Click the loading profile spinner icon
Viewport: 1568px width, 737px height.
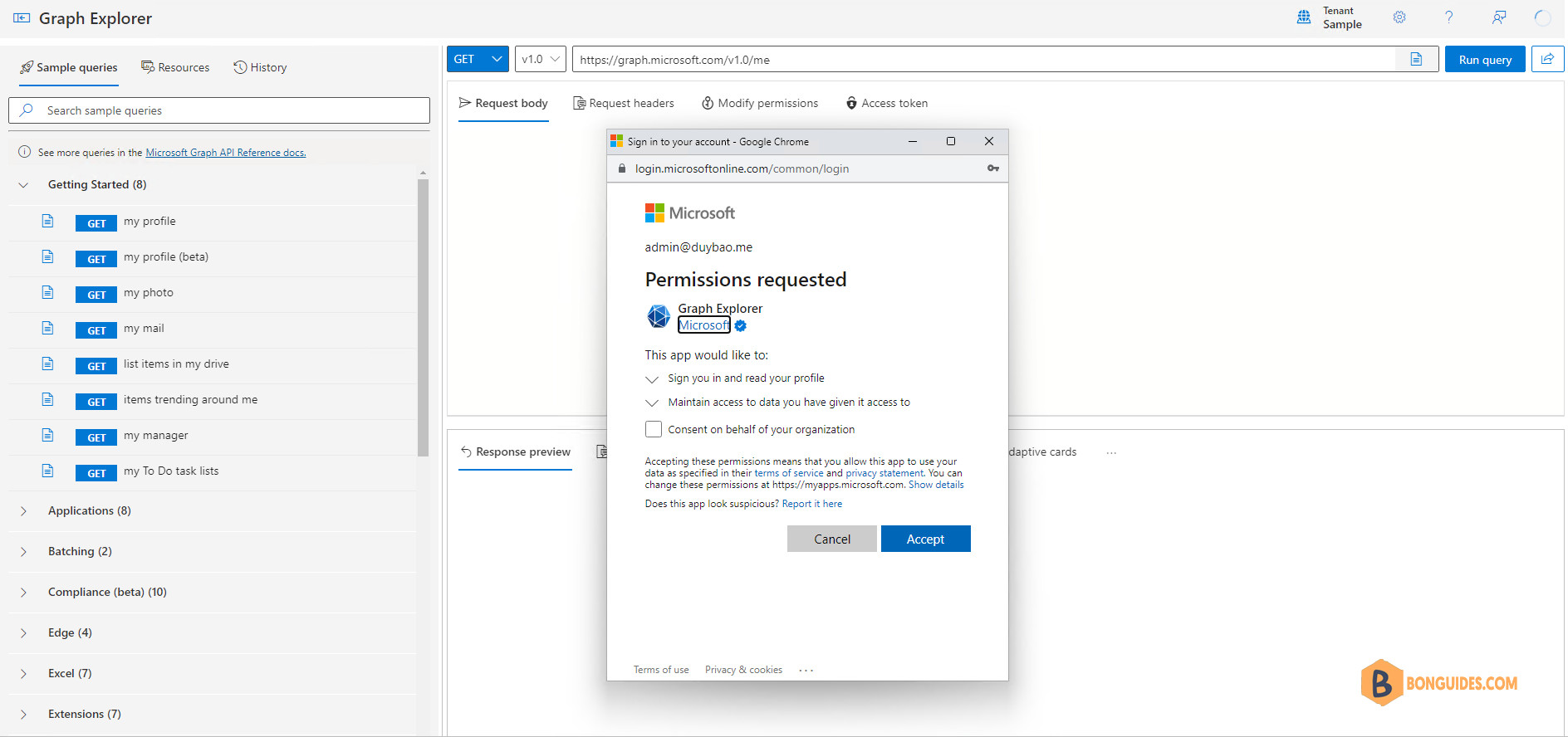(1542, 17)
